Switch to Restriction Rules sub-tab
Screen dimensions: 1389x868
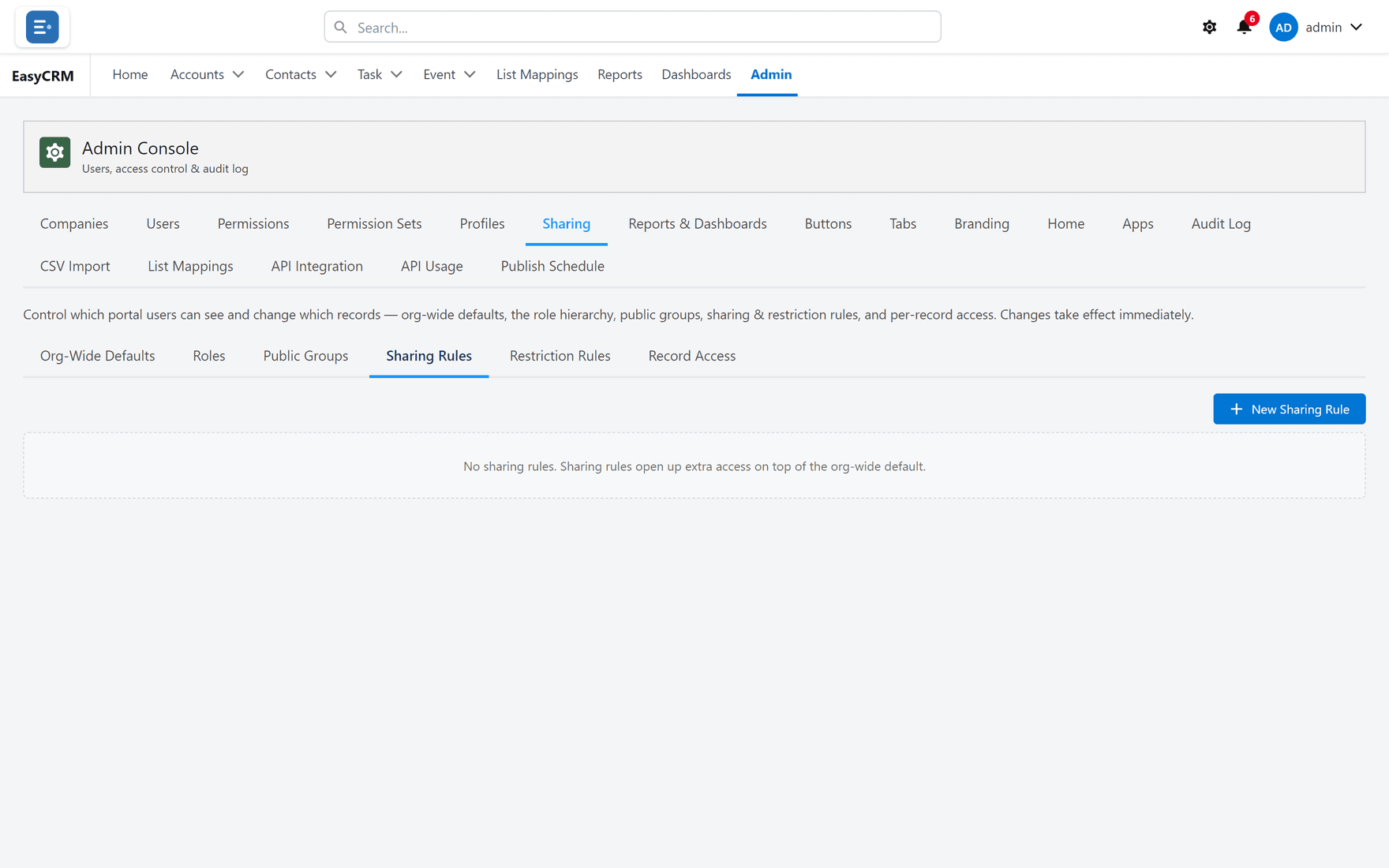[560, 356]
